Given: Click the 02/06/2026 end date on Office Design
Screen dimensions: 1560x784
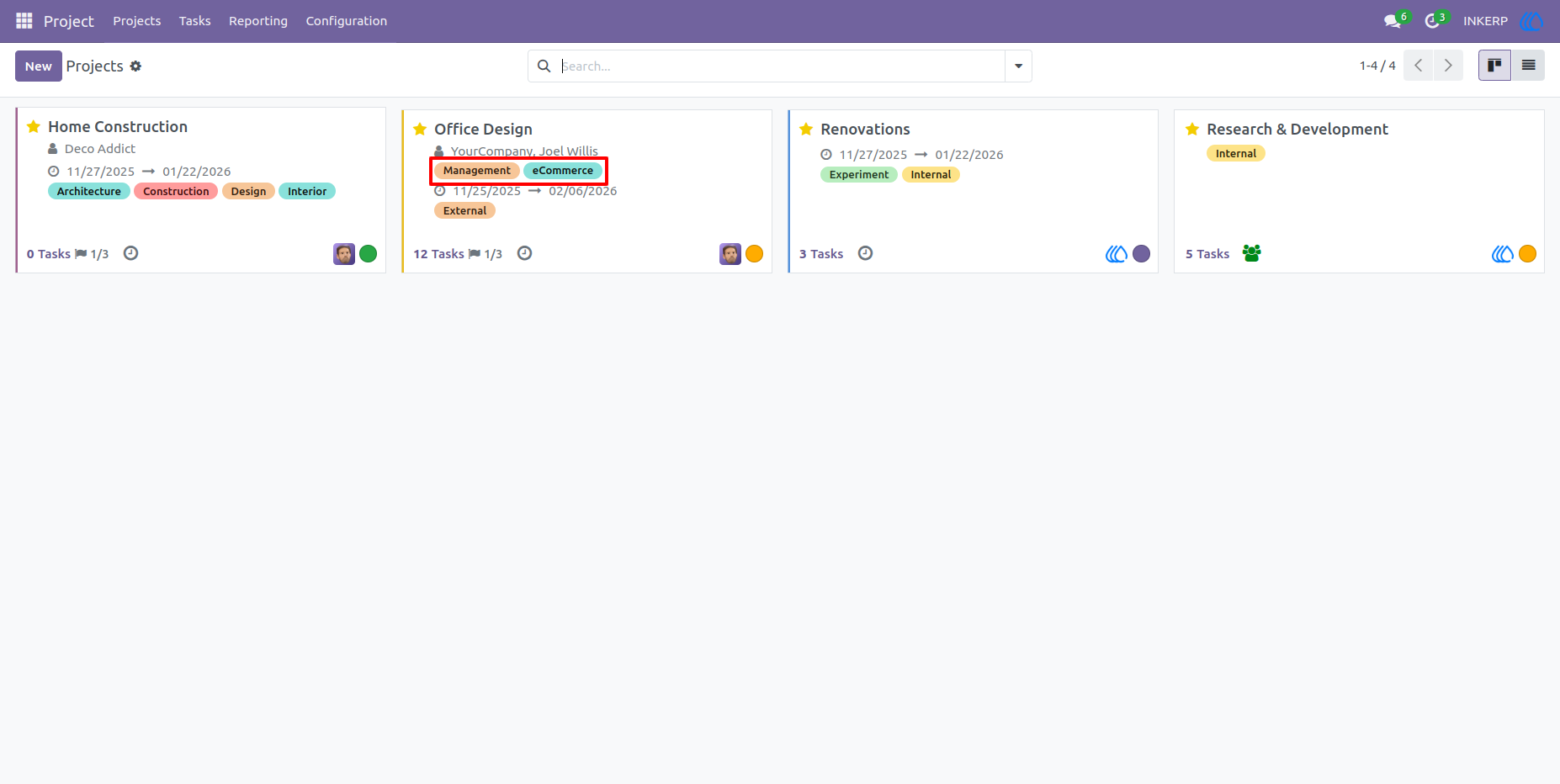Looking at the screenshot, I should coord(583,191).
